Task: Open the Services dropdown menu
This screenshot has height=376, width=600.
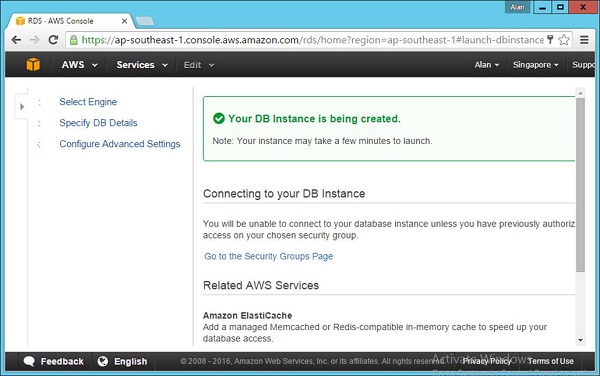Action: (142, 65)
